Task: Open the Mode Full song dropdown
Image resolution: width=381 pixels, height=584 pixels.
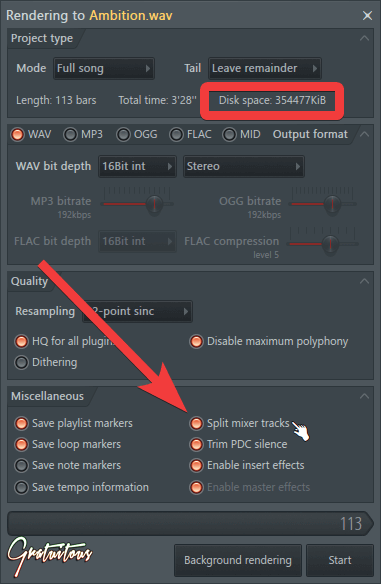Action: point(104,69)
